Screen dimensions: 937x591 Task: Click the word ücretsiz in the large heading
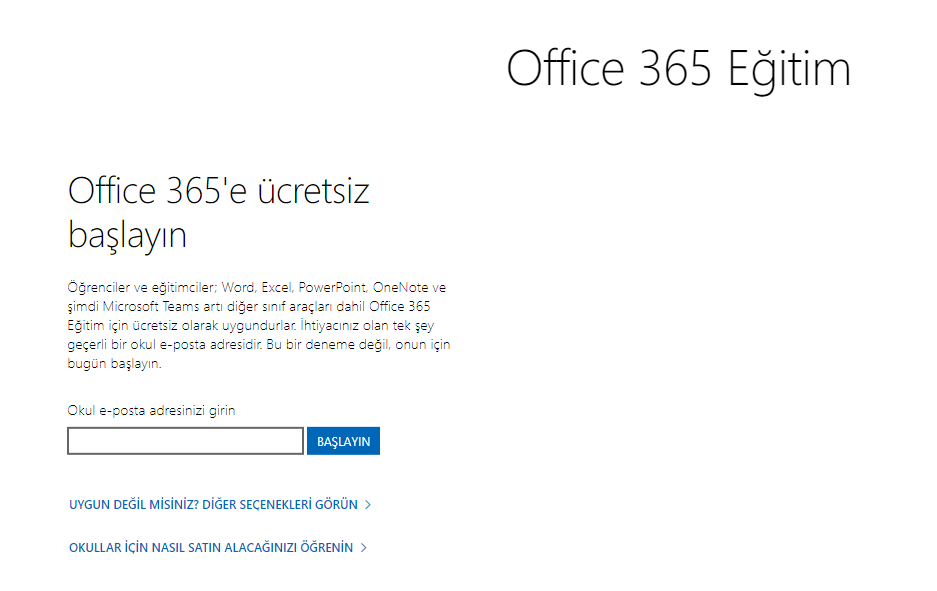[x=314, y=192]
